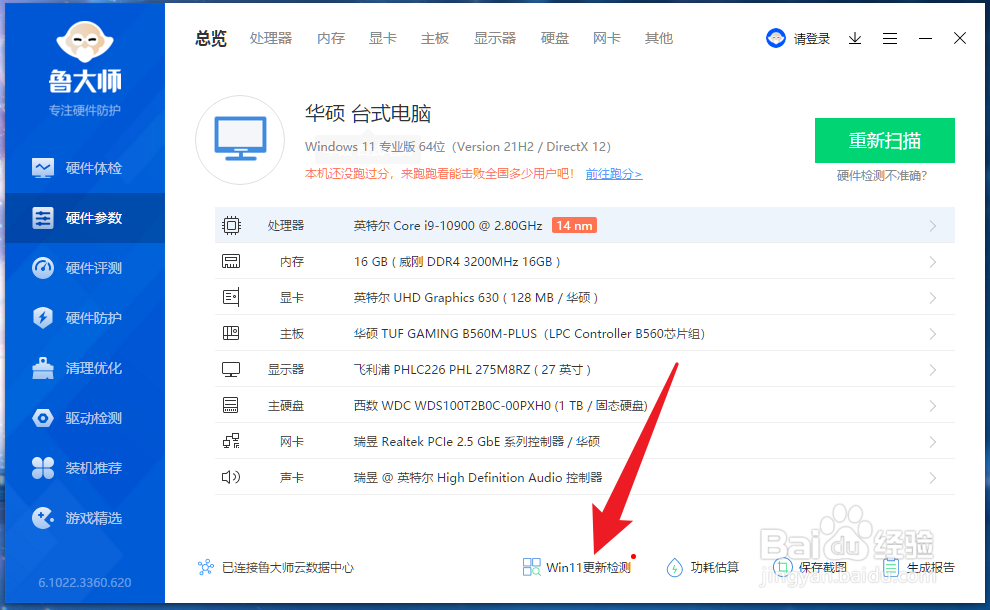Open Win11更新检测 tool
Viewport: 990px width, 610px height.
coord(577,567)
